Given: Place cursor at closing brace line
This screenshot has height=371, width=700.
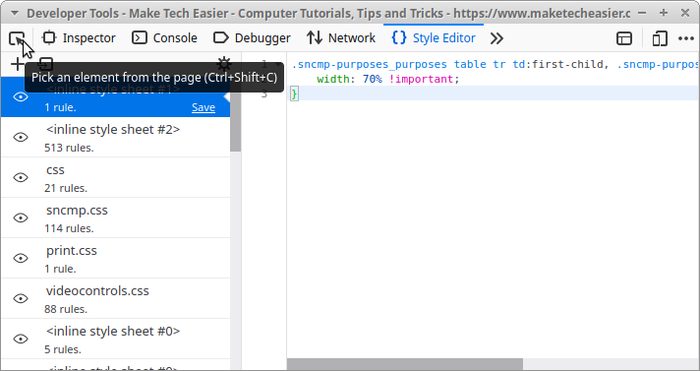Looking at the screenshot, I should (x=493, y=94).
